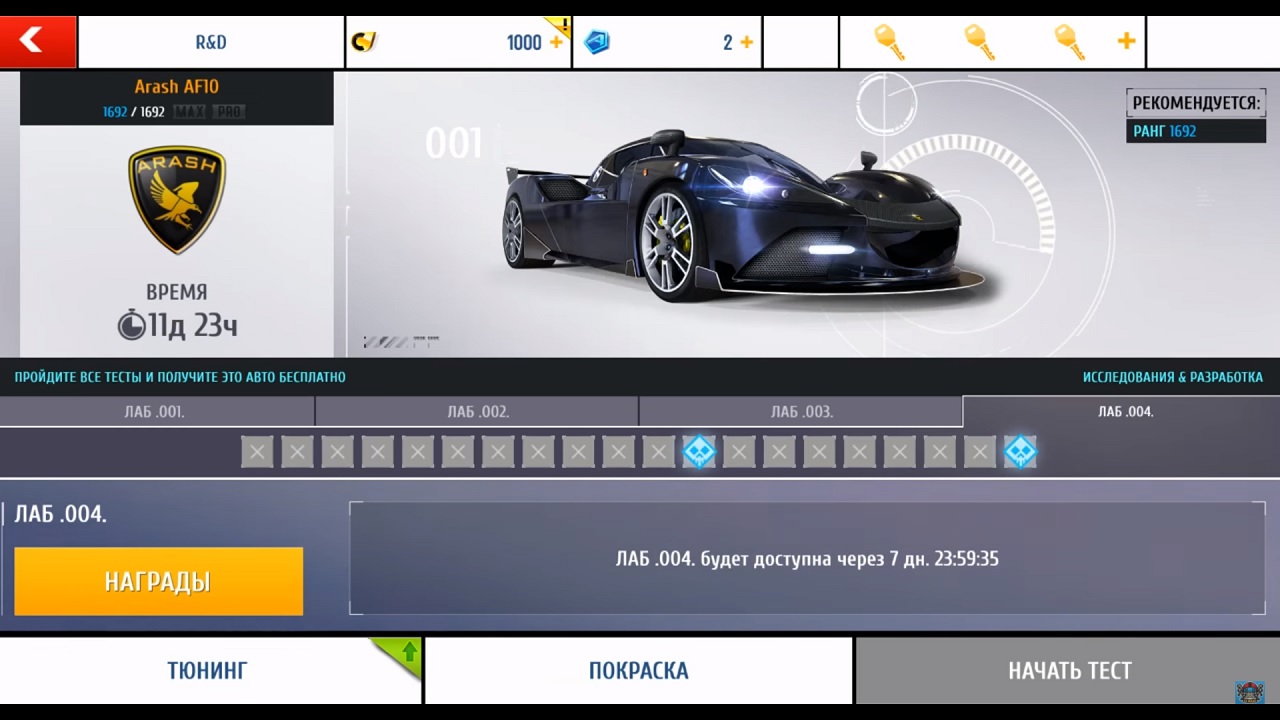Open the НАГРАДЫ rewards button
The width and height of the screenshot is (1280, 720).
click(x=158, y=581)
